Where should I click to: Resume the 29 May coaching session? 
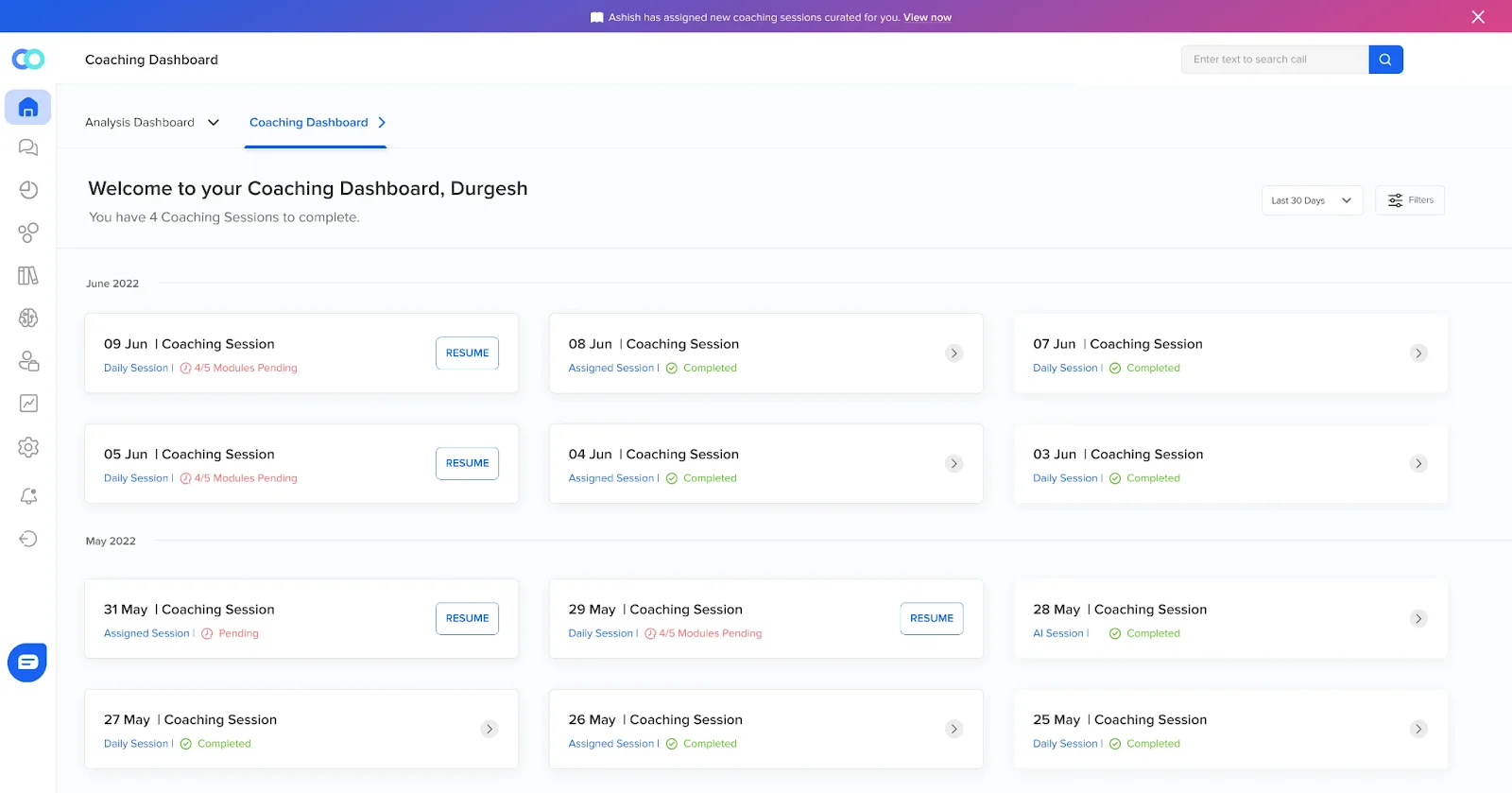(x=932, y=618)
